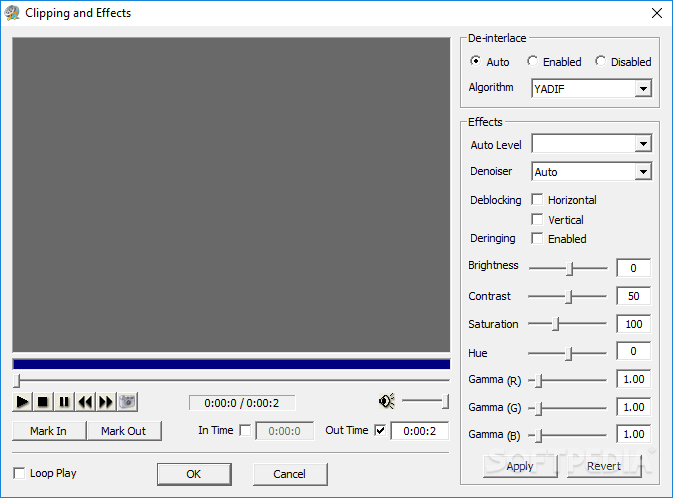Image resolution: width=673 pixels, height=498 pixels.
Task: Click the blue clip range bar
Action: [x=231, y=364]
